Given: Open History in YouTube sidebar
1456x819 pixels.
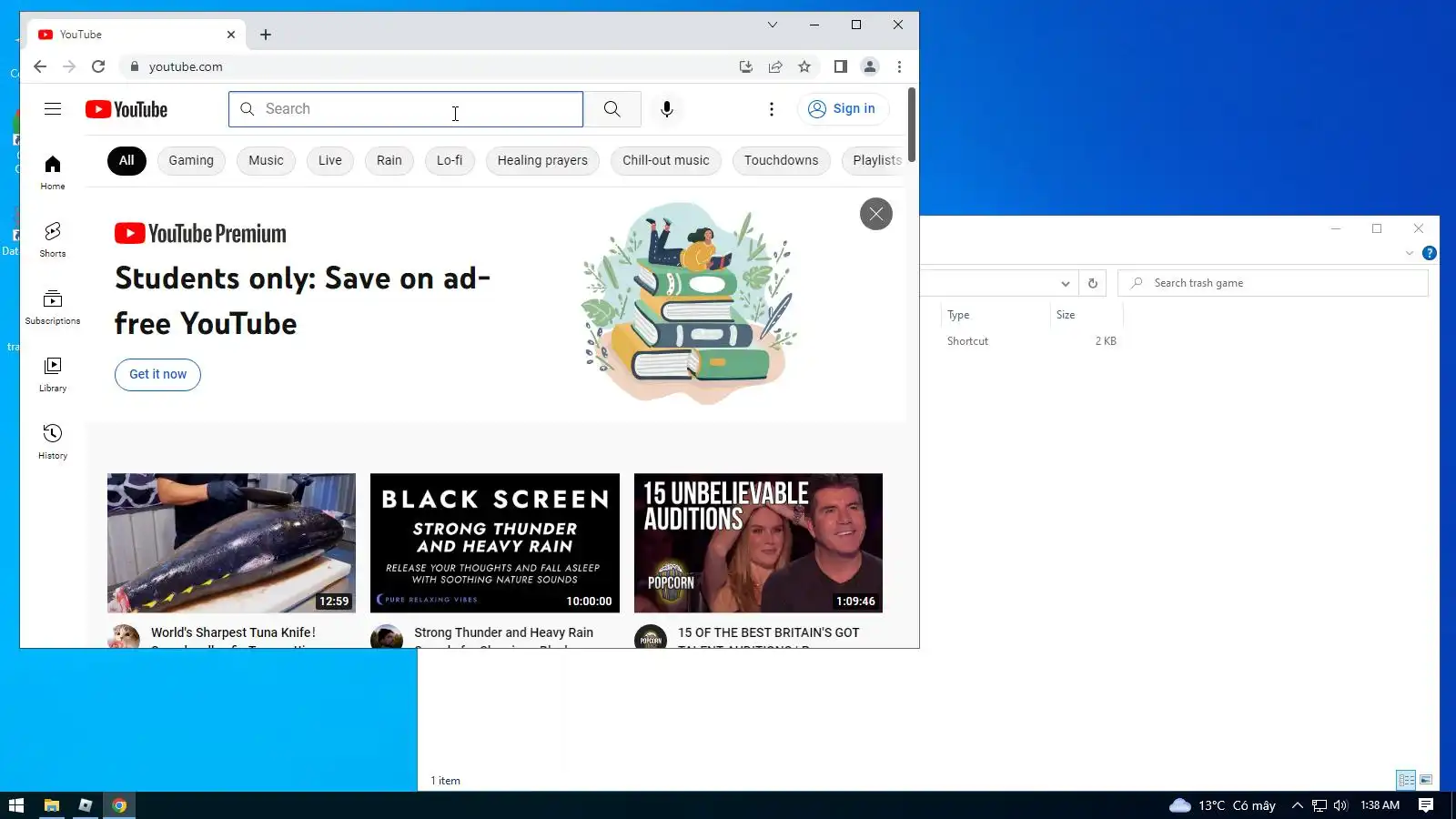Looking at the screenshot, I should [53, 441].
